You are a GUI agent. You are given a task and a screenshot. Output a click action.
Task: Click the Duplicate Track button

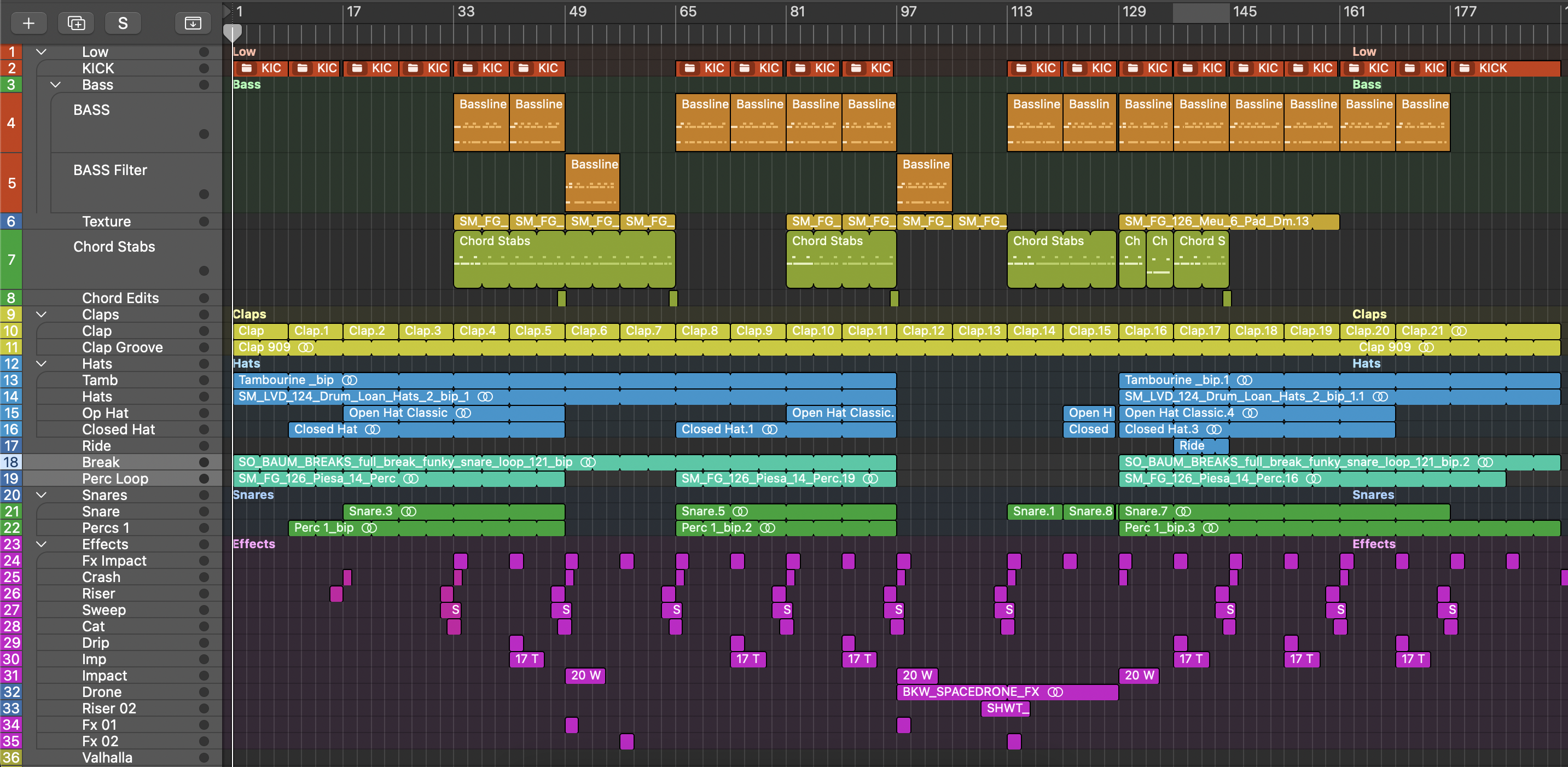[x=76, y=23]
